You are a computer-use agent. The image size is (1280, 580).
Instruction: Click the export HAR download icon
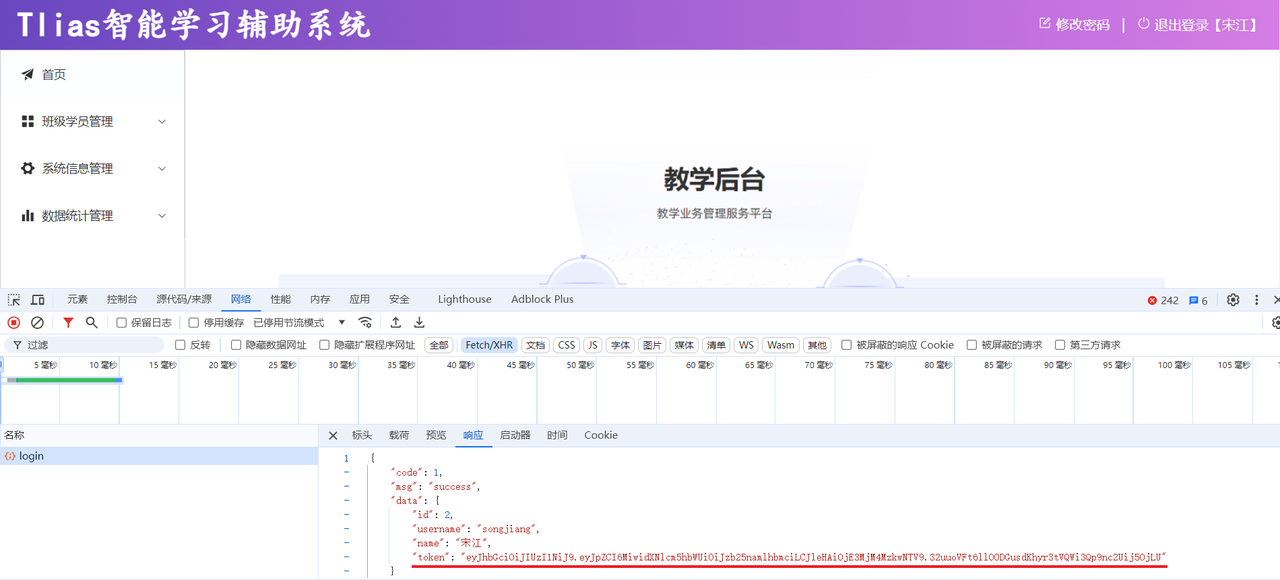click(x=420, y=323)
